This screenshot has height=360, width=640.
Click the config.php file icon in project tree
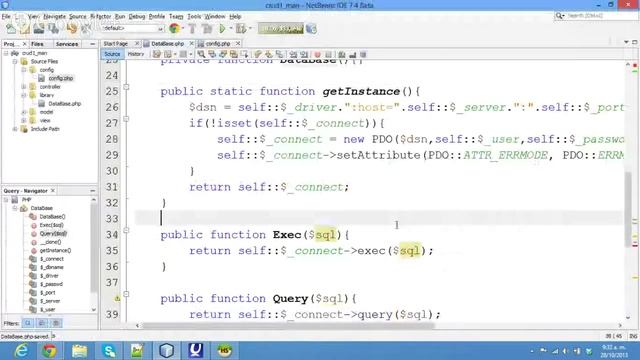(41, 78)
